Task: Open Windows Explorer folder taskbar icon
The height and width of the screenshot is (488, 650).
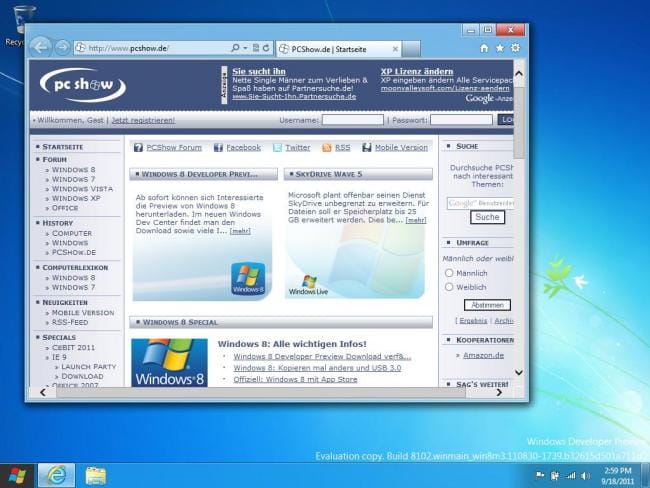Action: pos(96,476)
